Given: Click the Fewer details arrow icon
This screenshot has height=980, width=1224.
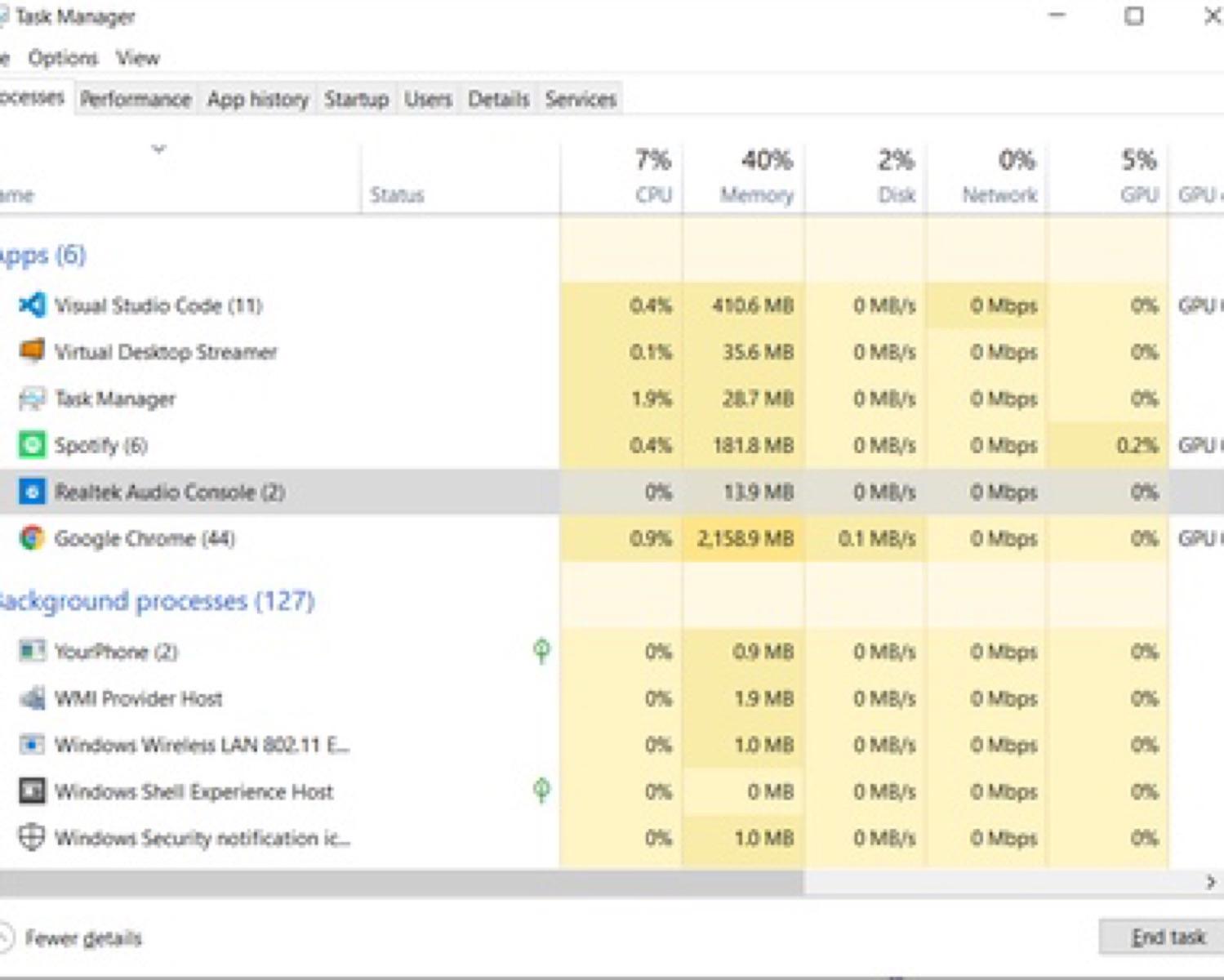Looking at the screenshot, I should click(x=5, y=938).
